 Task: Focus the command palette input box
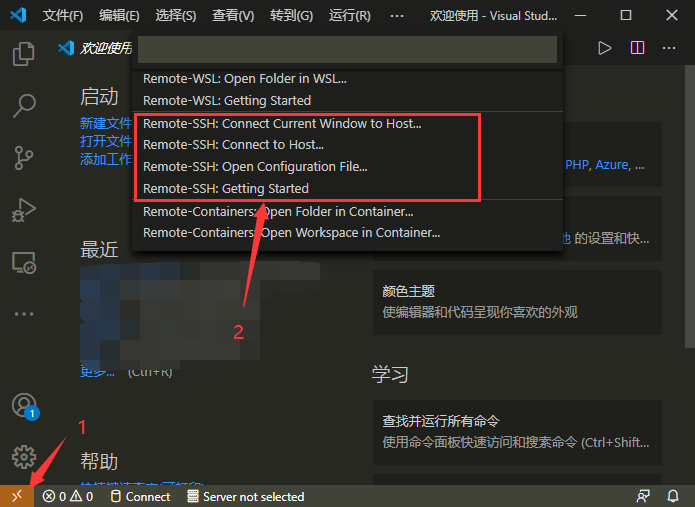click(x=348, y=49)
